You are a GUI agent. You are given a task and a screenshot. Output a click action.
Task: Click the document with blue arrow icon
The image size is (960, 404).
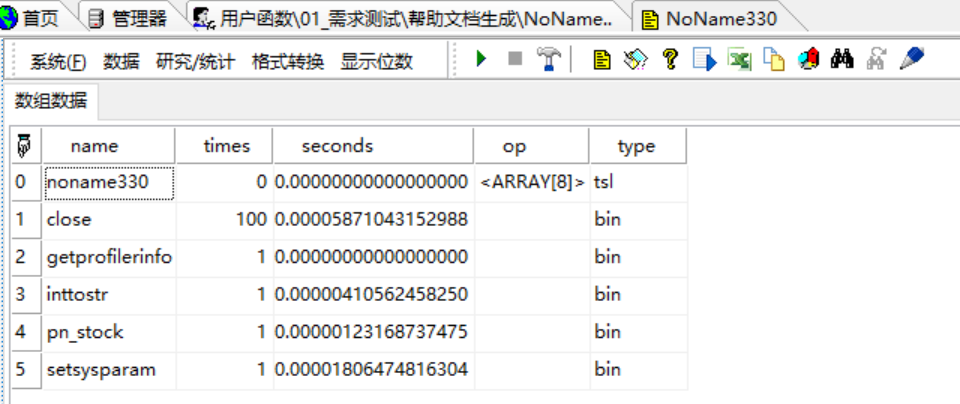pyautogui.click(x=705, y=60)
